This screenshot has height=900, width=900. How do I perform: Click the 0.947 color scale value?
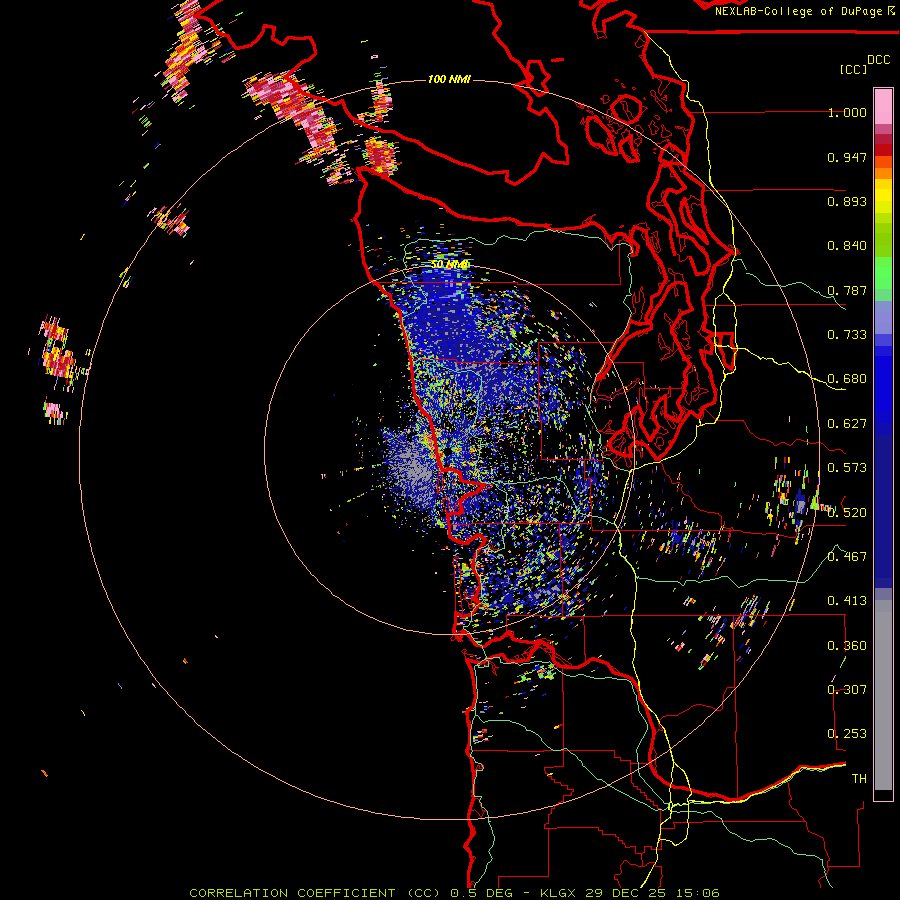pyautogui.click(x=847, y=157)
